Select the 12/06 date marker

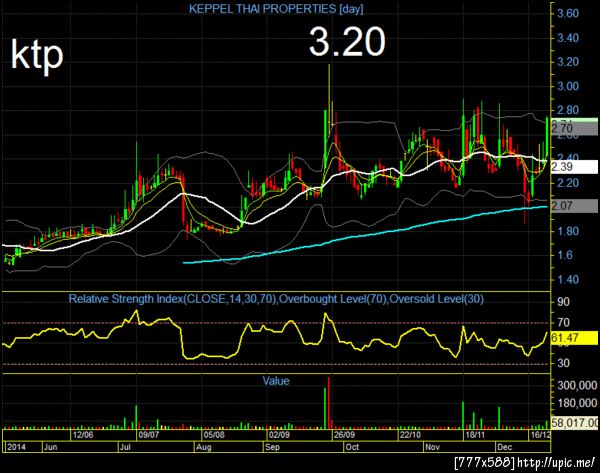coord(83,435)
